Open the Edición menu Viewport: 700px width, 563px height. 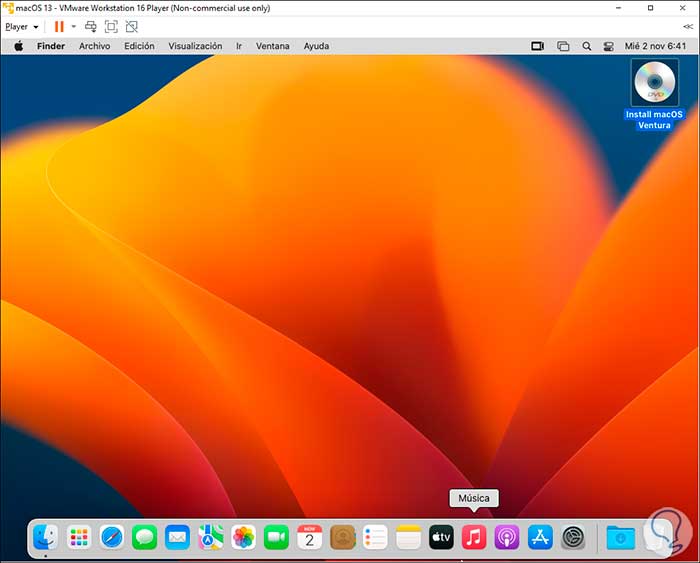click(139, 46)
